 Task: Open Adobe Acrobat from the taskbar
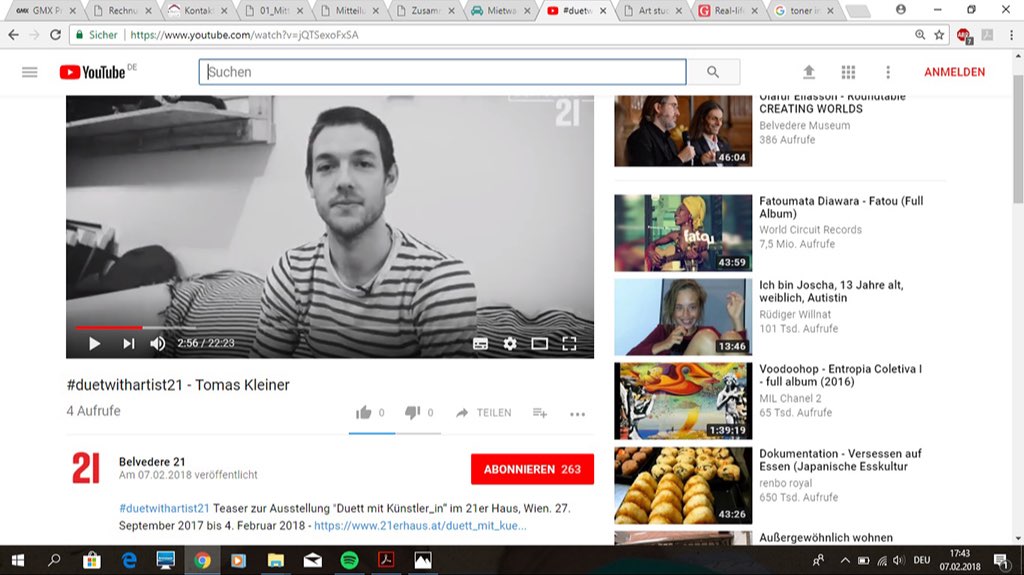(386, 560)
